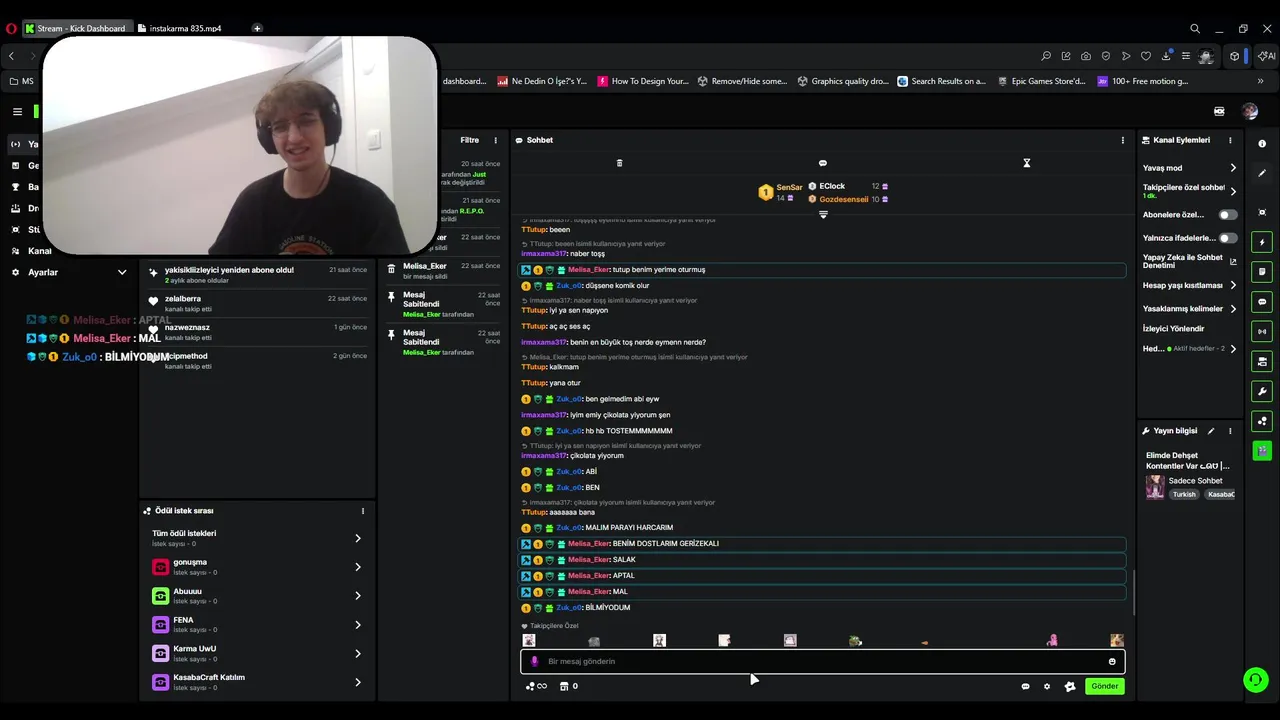Image resolution: width=1280 pixels, height=720 pixels.
Task: Click Opera snapshot camera icon
Action: click(1086, 56)
